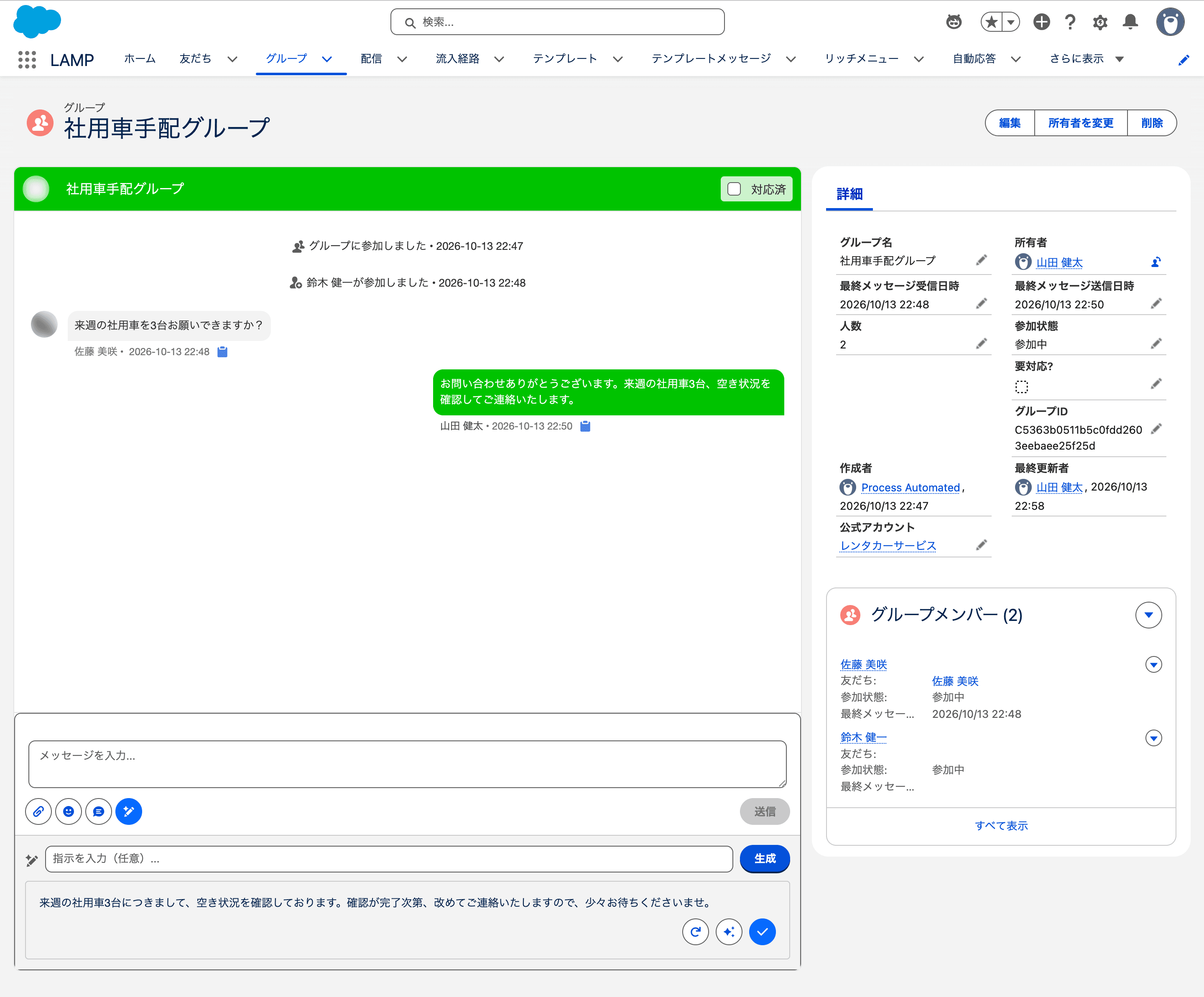Image resolution: width=1204 pixels, height=997 pixels.
Task: Open the テンプレート tab
Action: tap(565, 59)
